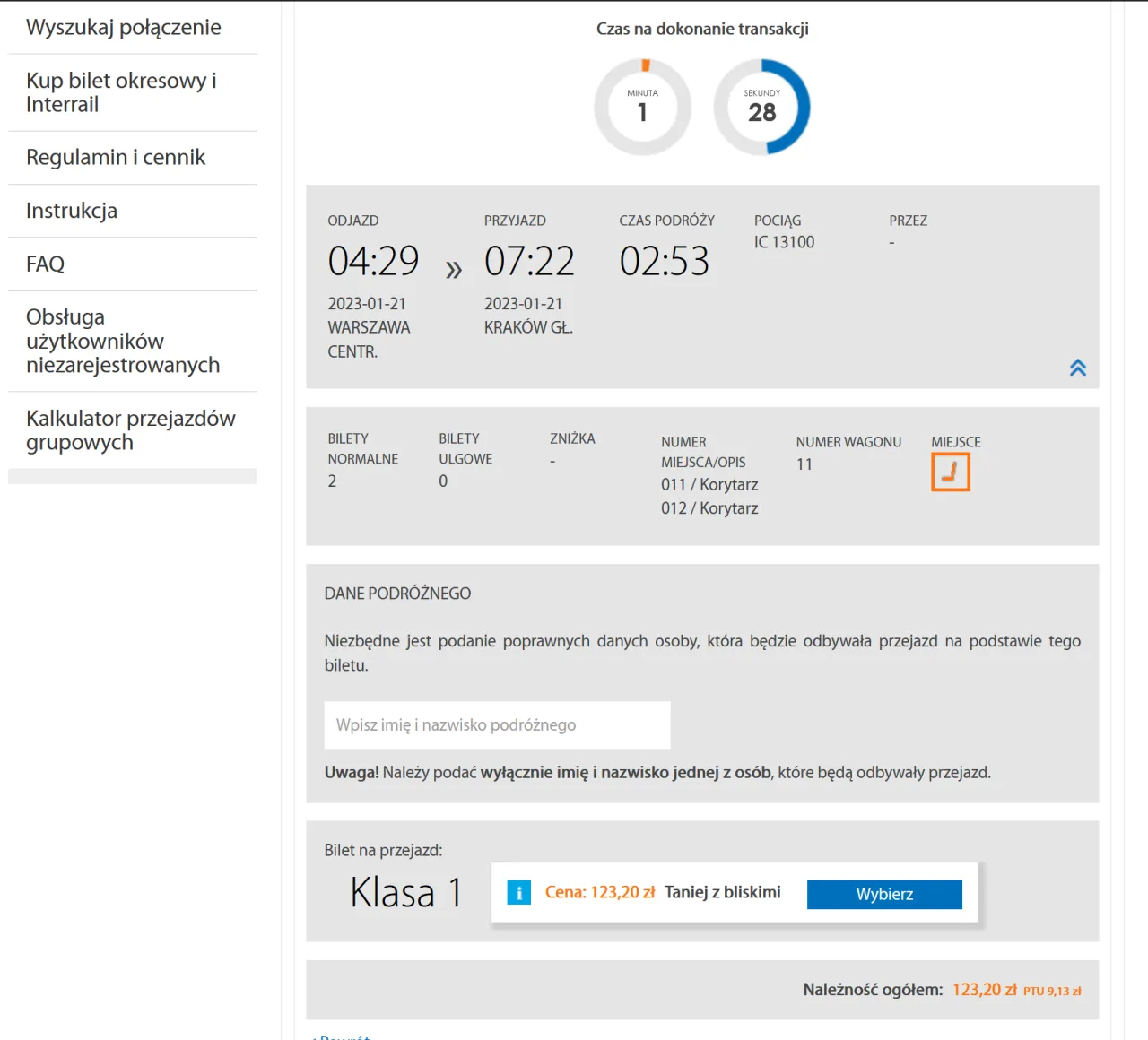
Task: Click the double arrow between departure and arrival
Action: coord(454,270)
